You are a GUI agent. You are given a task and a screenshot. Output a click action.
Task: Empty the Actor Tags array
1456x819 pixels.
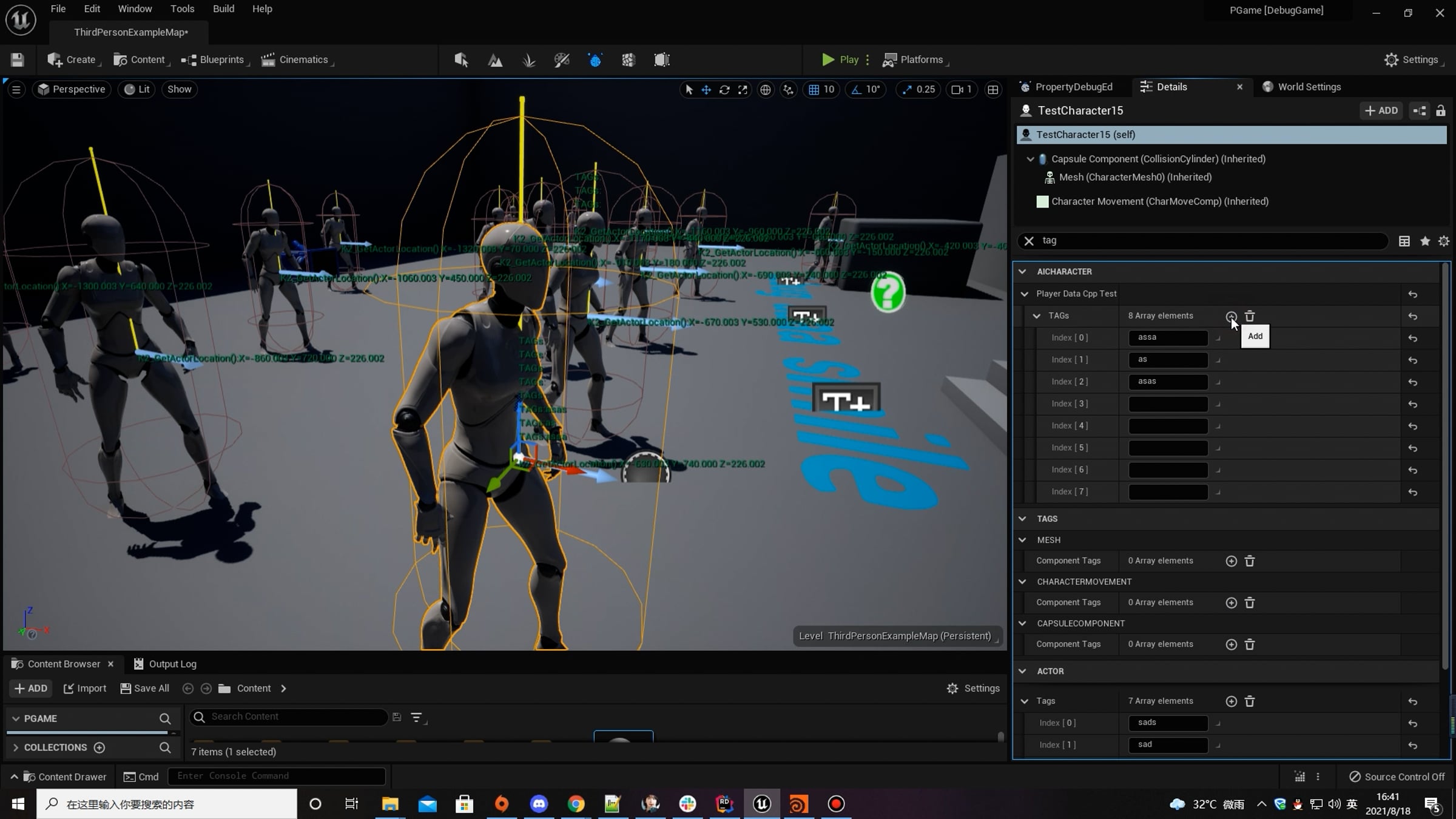1250,701
